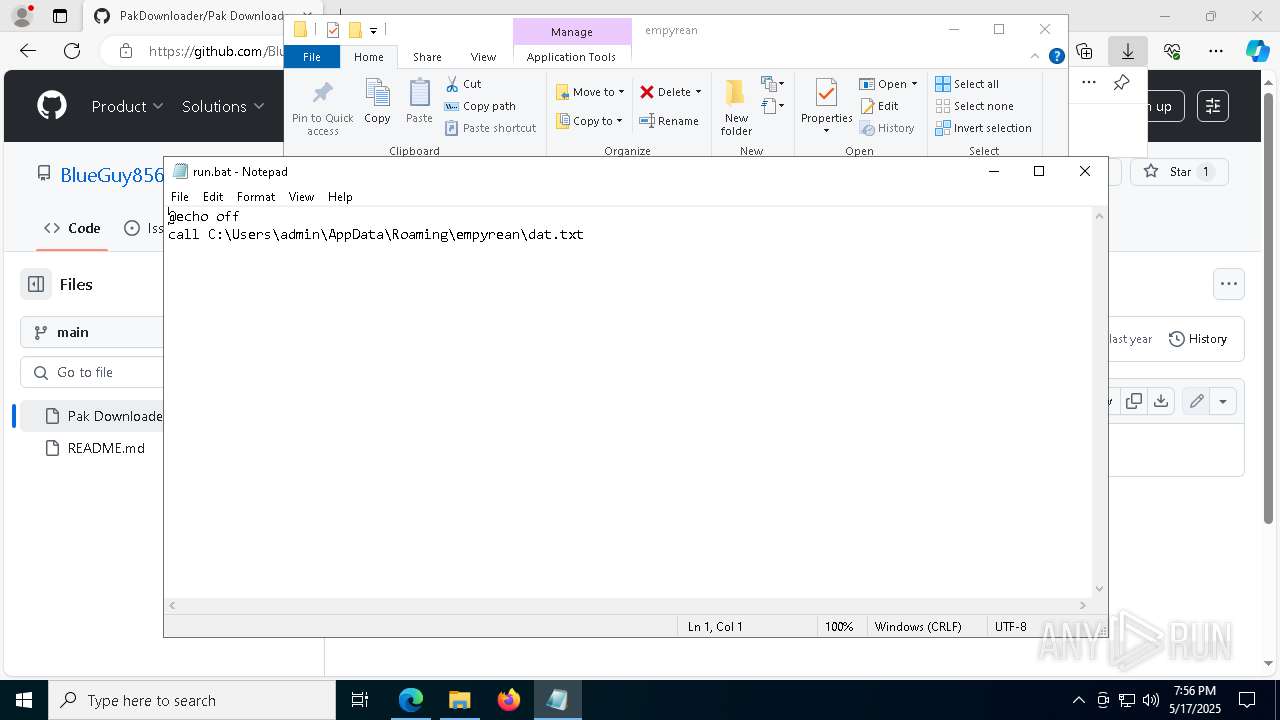The width and height of the screenshot is (1280, 720).
Task: Copy raw file contents on GitHub
Action: point(1134,401)
